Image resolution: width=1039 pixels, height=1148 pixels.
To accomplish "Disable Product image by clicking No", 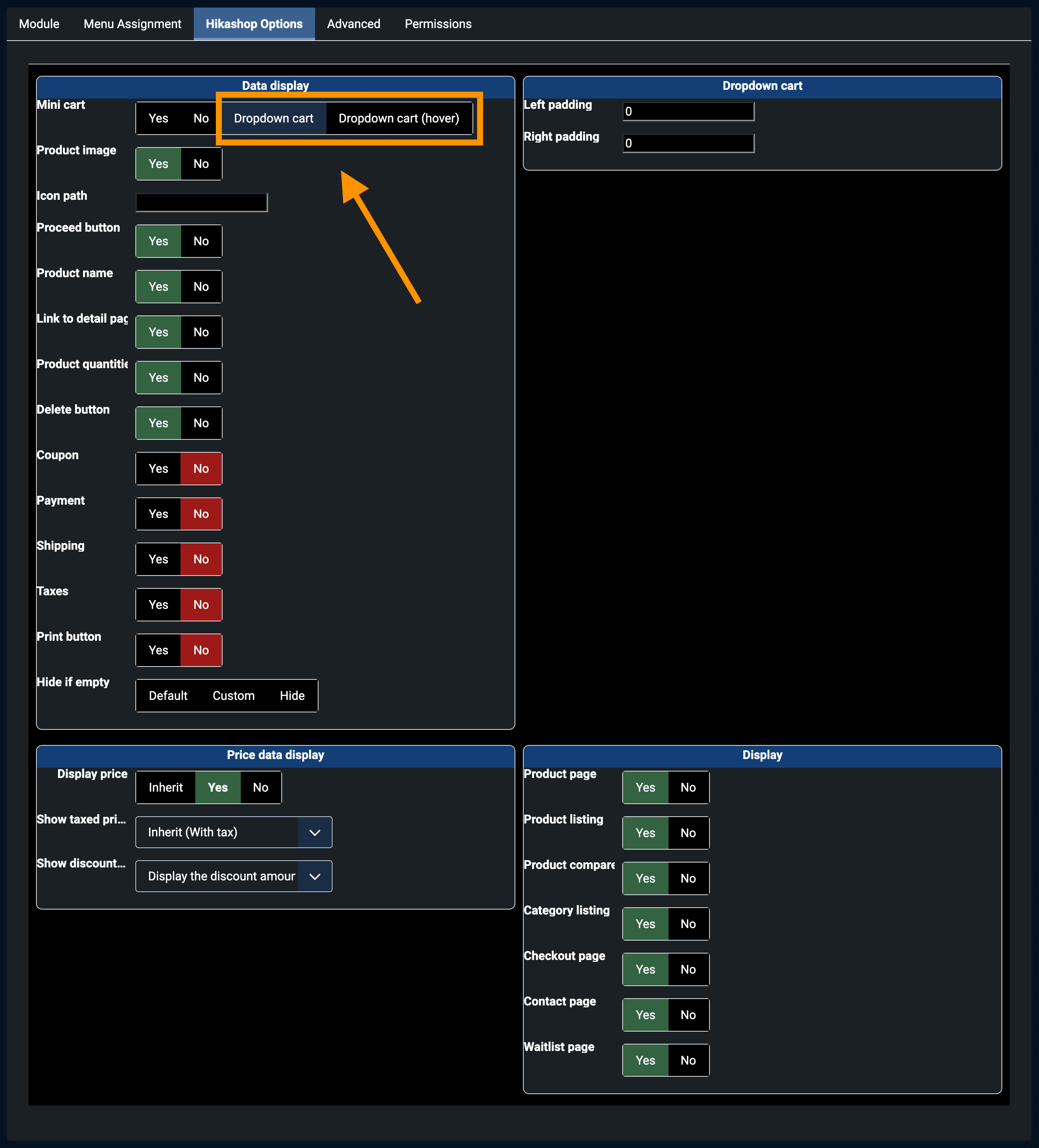I will [201, 164].
